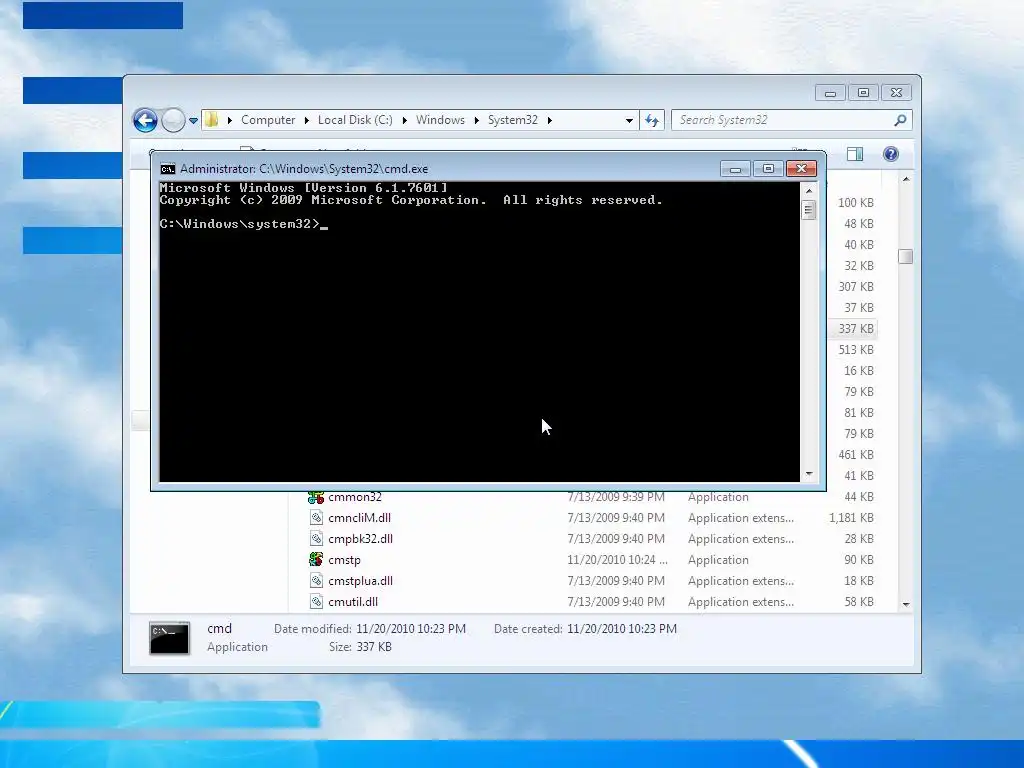Select the cmmon32 application icon
Screen dimensions: 1024x768
316,497
